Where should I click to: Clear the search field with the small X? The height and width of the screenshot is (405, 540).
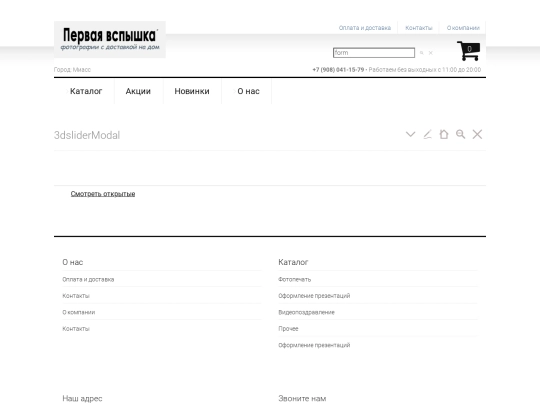(430, 53)
